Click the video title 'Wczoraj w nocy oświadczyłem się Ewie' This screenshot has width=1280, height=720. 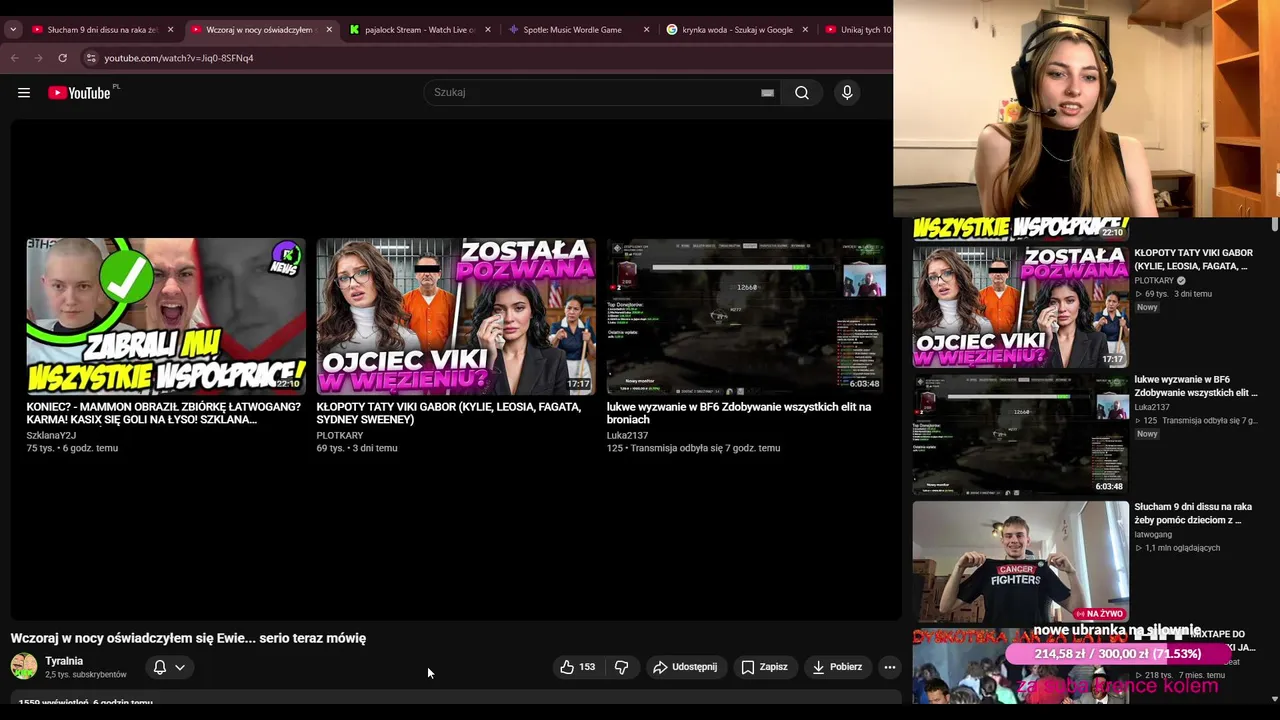tap(188, 638)
